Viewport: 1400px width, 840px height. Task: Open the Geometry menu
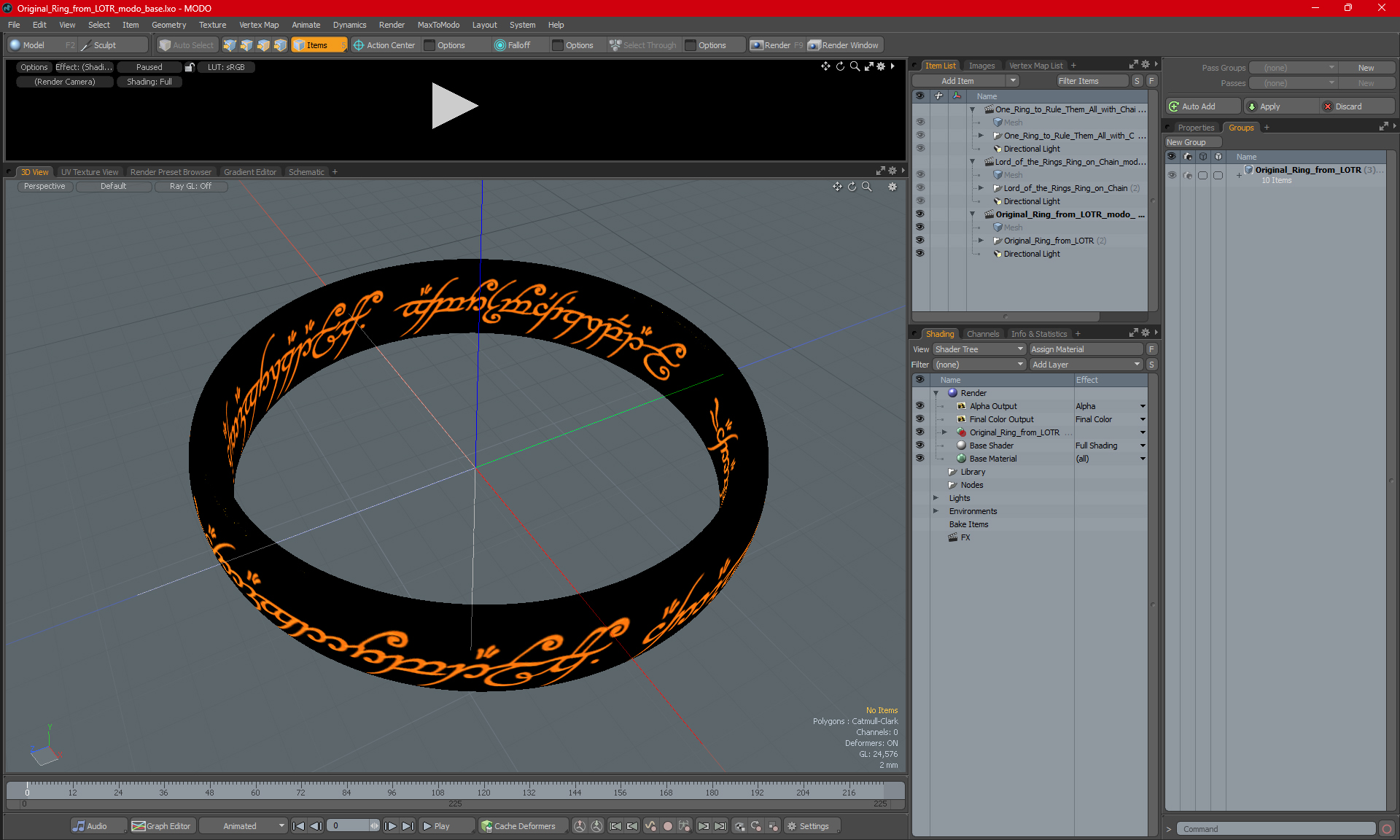tap(168, 25)
